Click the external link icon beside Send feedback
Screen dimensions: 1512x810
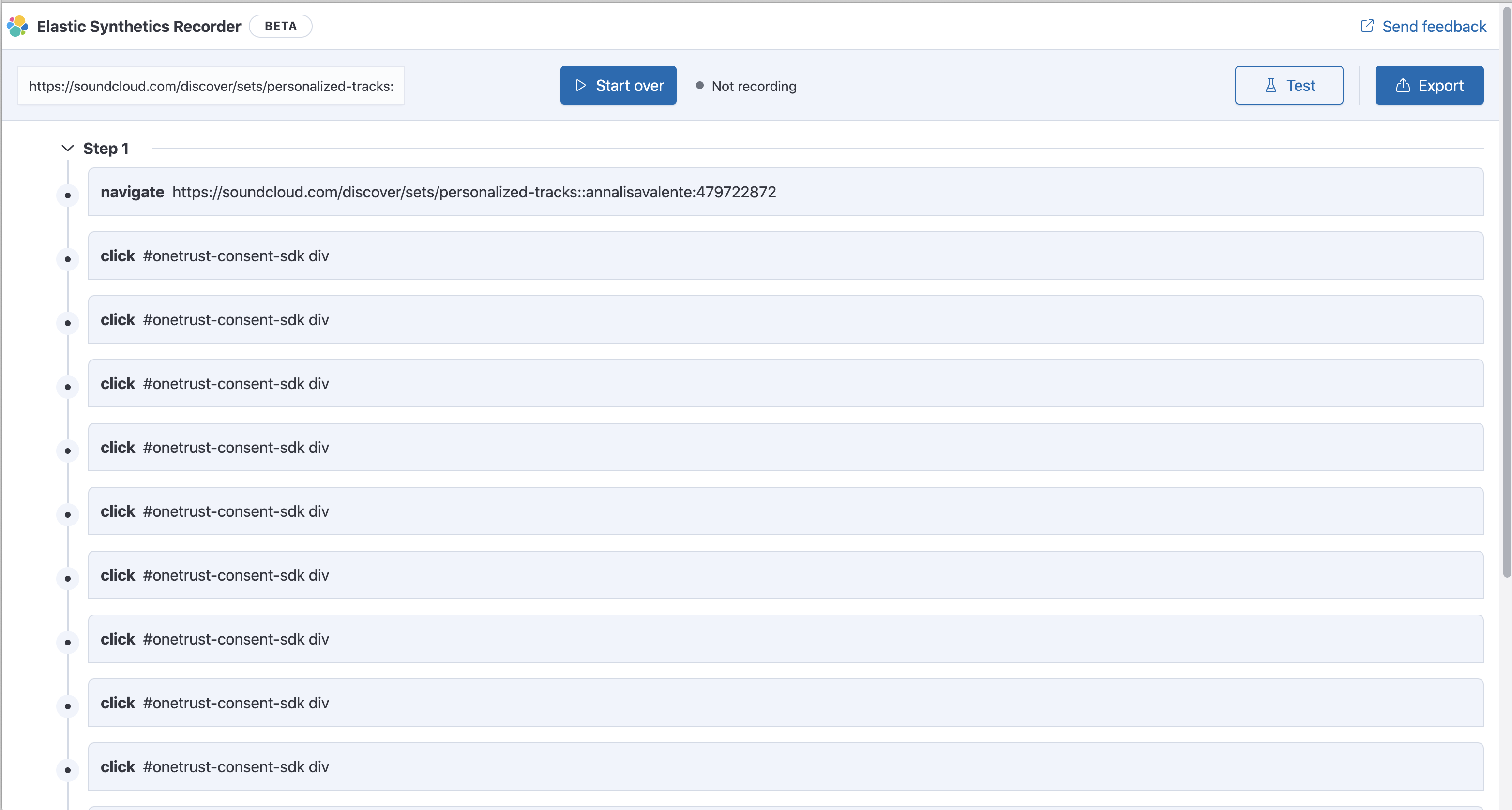1368,26
